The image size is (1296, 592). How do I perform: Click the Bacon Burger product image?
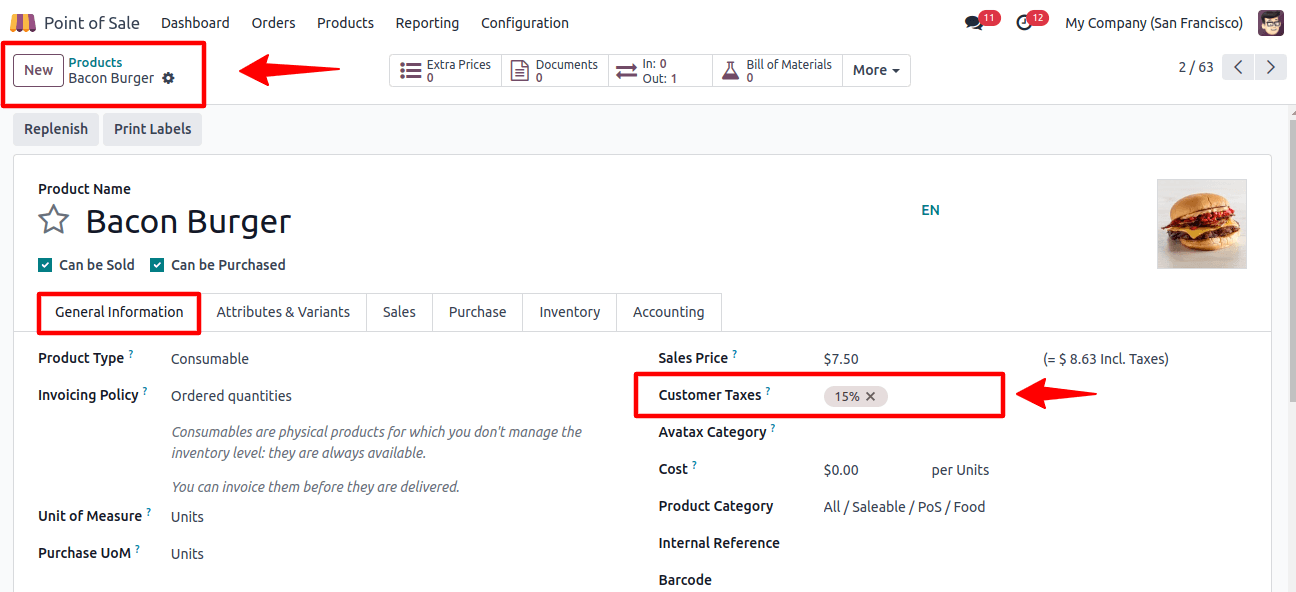click(x=1202, y=224)
